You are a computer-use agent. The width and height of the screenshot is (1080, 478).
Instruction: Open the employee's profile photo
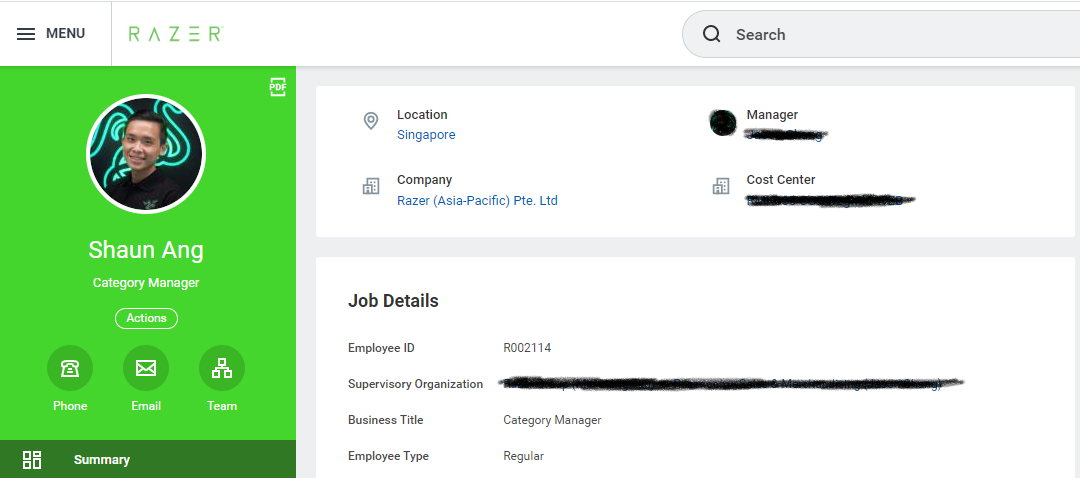(x=146, y=154)
